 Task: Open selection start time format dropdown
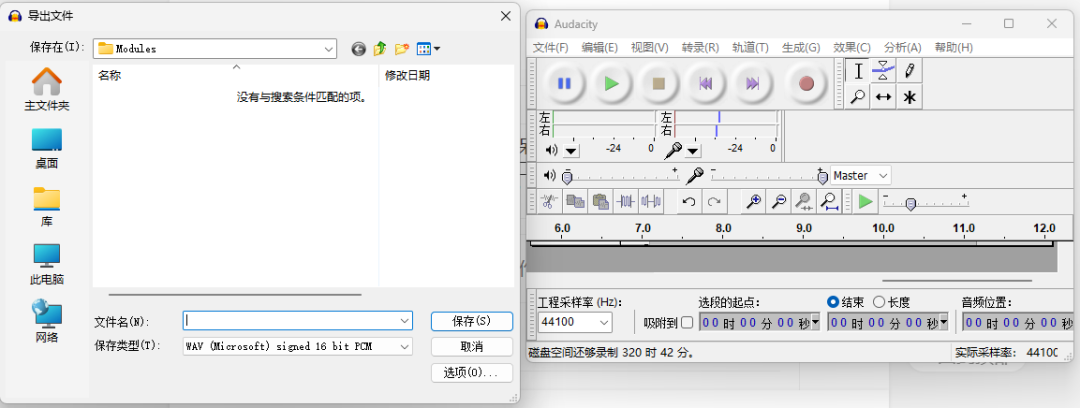pyautogui.click(x=816, y=322)
